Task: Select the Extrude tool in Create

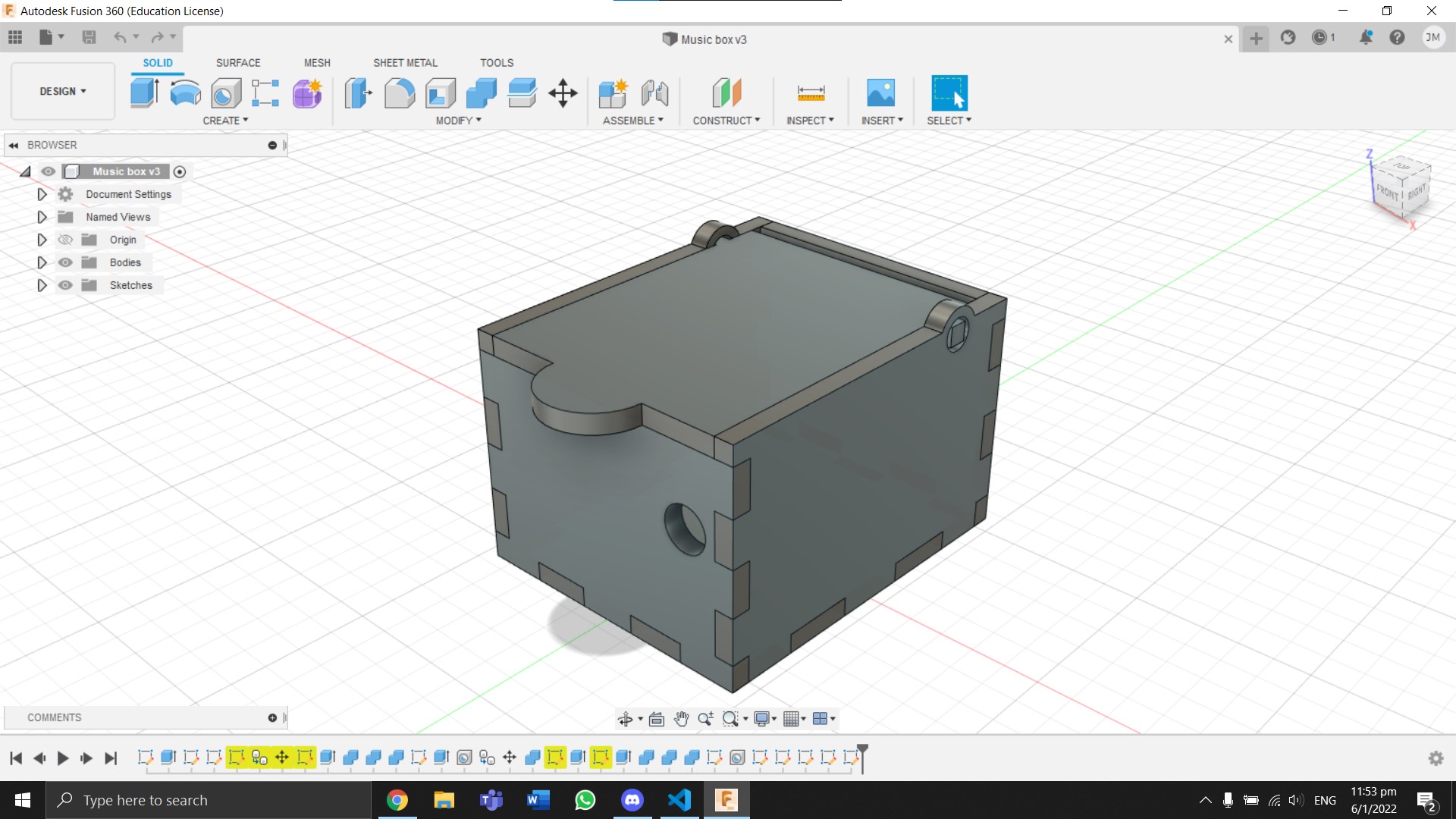Action: (x=144, y=93)
